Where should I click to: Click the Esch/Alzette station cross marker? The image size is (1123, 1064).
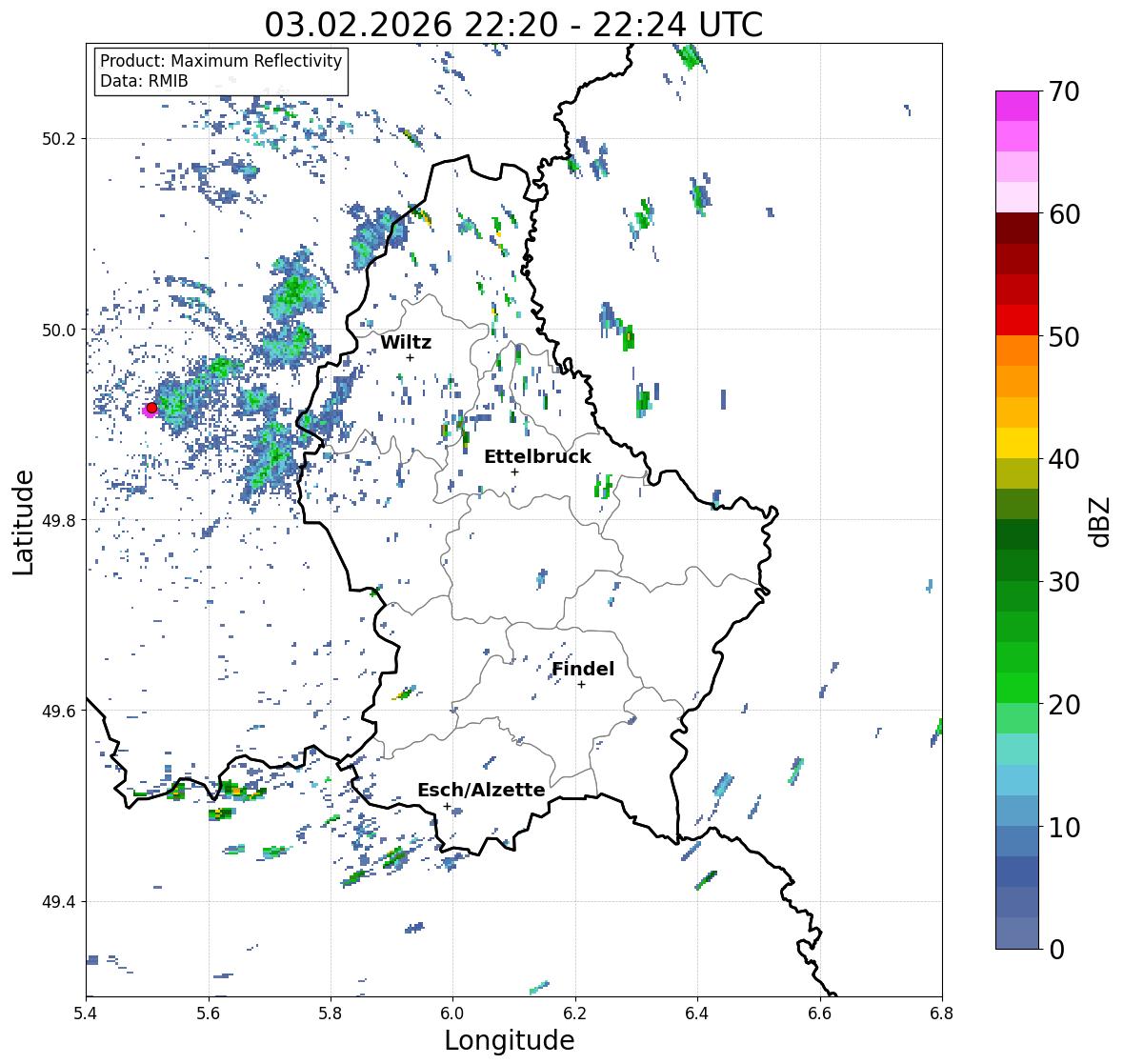click(x=447, y=806)
